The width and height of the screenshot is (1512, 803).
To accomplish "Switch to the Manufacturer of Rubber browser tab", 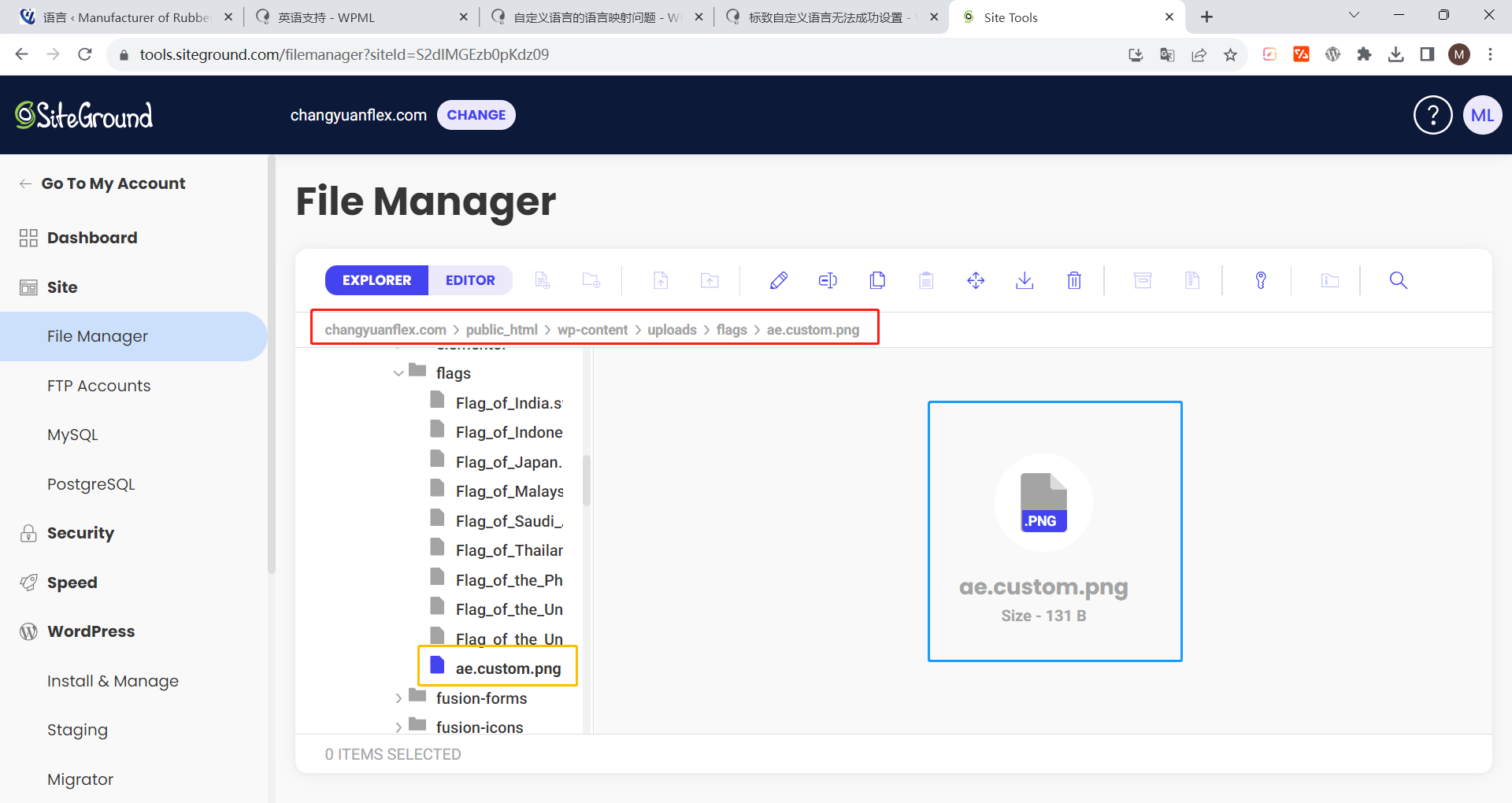I will click(124, 17).
